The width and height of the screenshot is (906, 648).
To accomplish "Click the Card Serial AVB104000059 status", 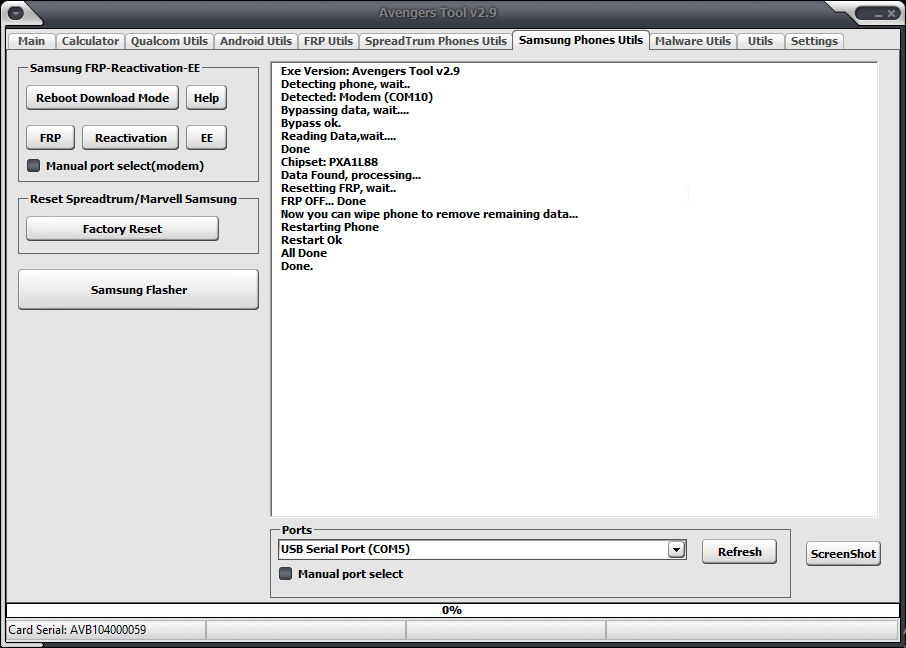I will click(77, 630).
